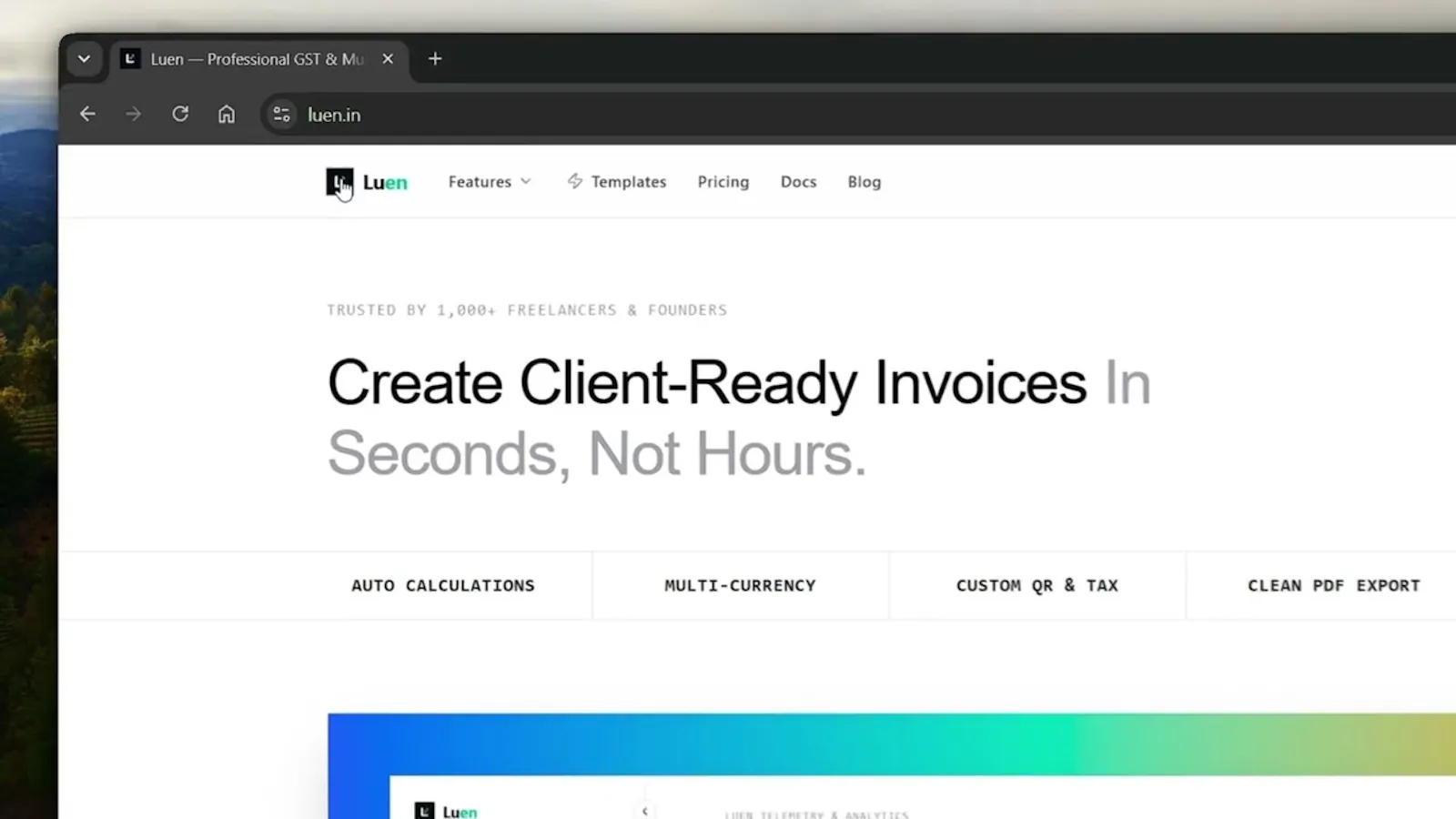Open the Blog page

click(x=864, y=182)
